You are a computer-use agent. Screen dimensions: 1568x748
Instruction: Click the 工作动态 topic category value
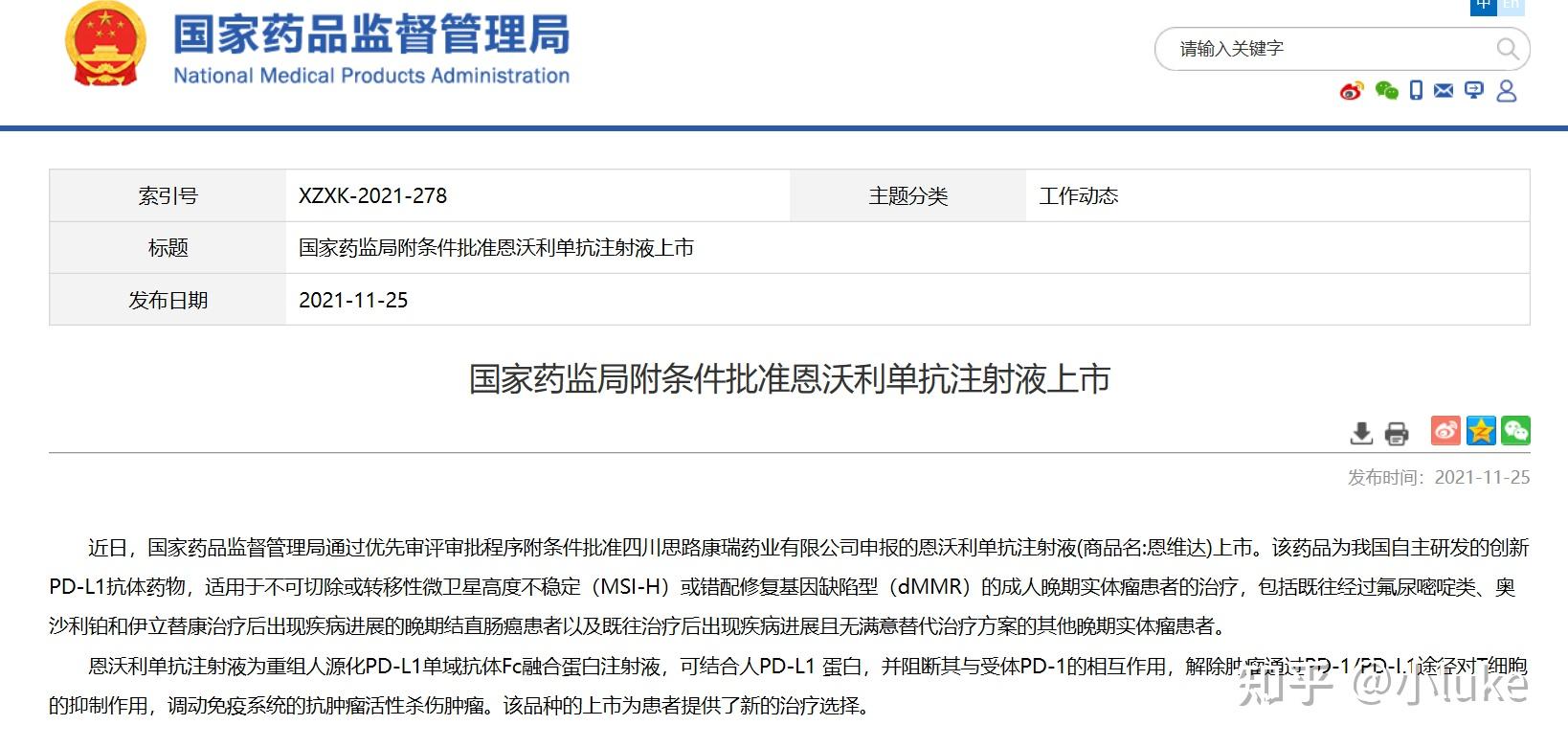click(1079, 196)
